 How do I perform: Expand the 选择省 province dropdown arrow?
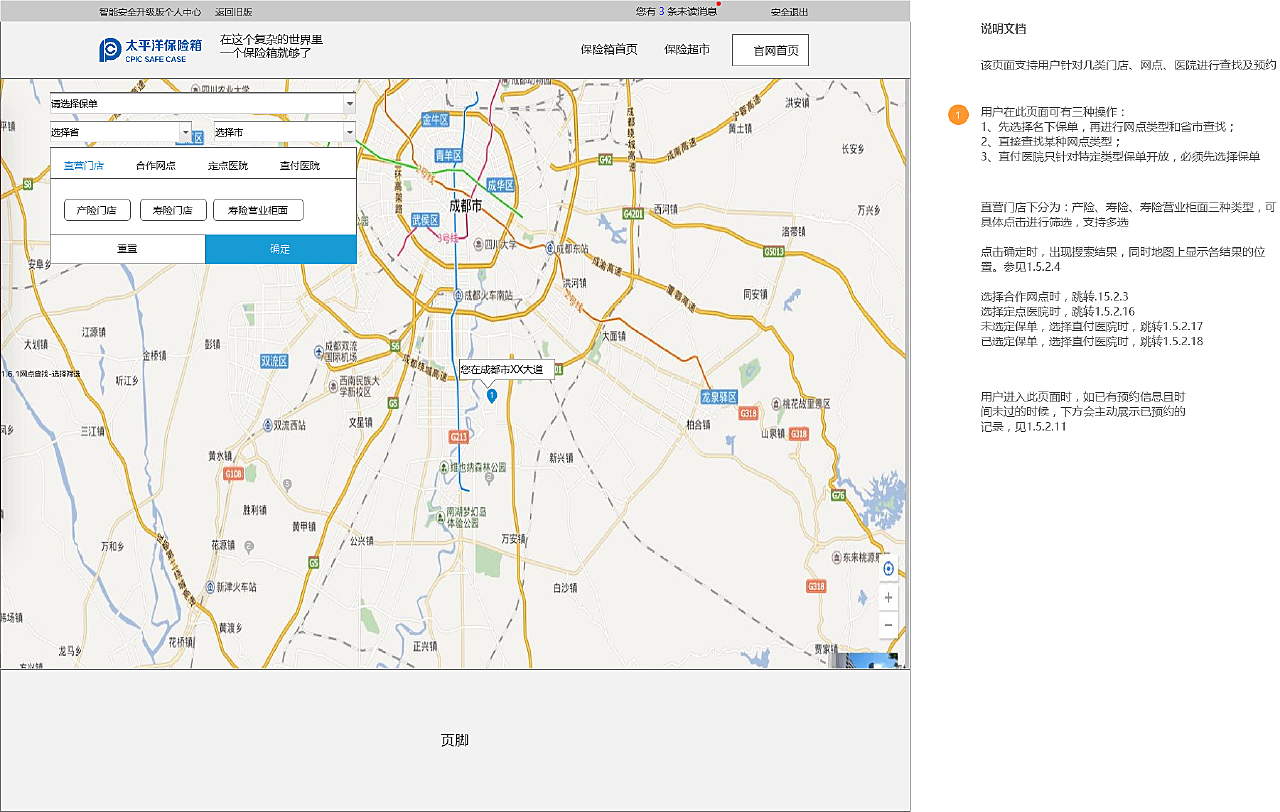tap(185, 132)
